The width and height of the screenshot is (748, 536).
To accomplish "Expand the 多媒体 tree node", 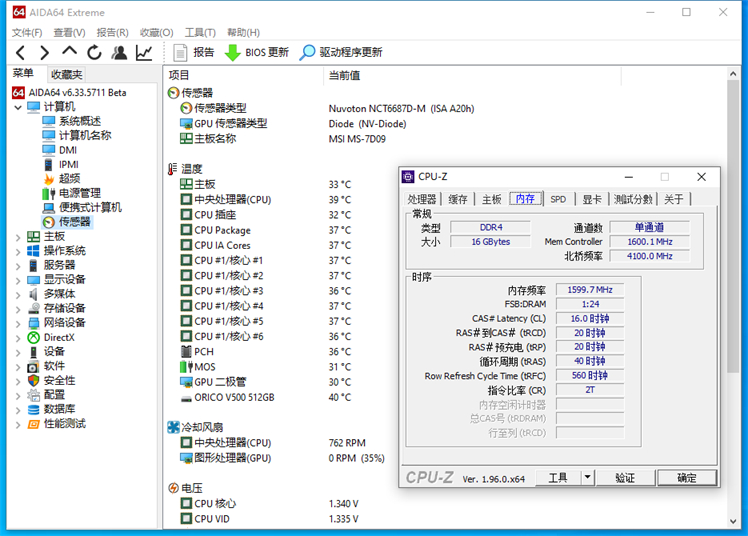I will point(18,295).
